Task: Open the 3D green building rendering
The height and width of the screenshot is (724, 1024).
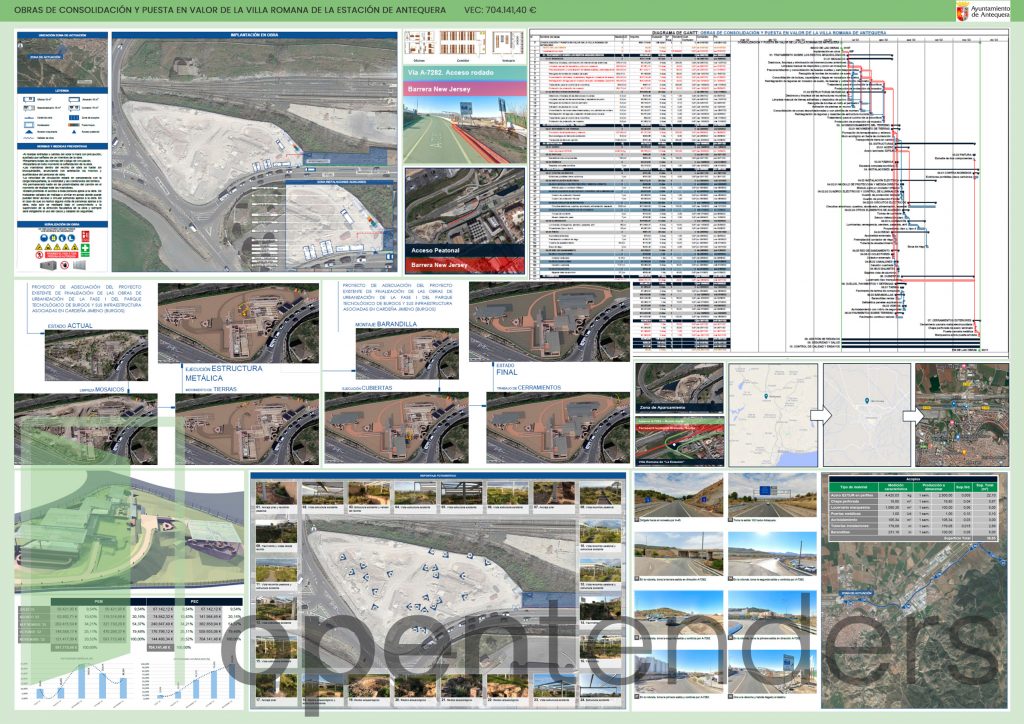Action: [x=130, y=531]
